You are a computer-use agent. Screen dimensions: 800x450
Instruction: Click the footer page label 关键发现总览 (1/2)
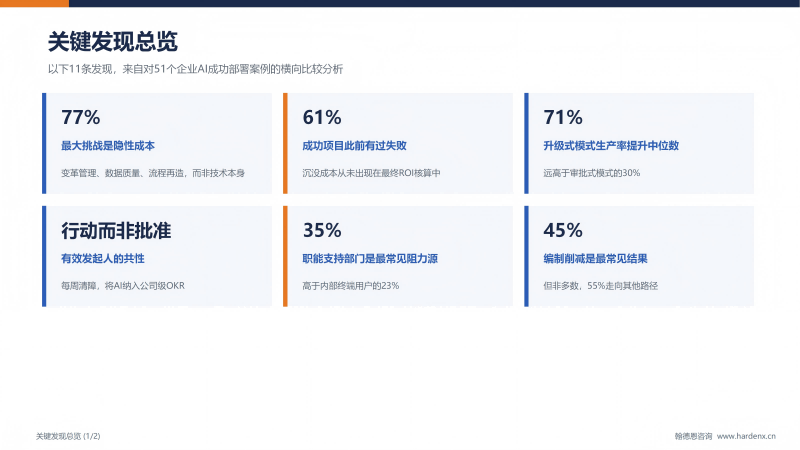click(68, 436)
